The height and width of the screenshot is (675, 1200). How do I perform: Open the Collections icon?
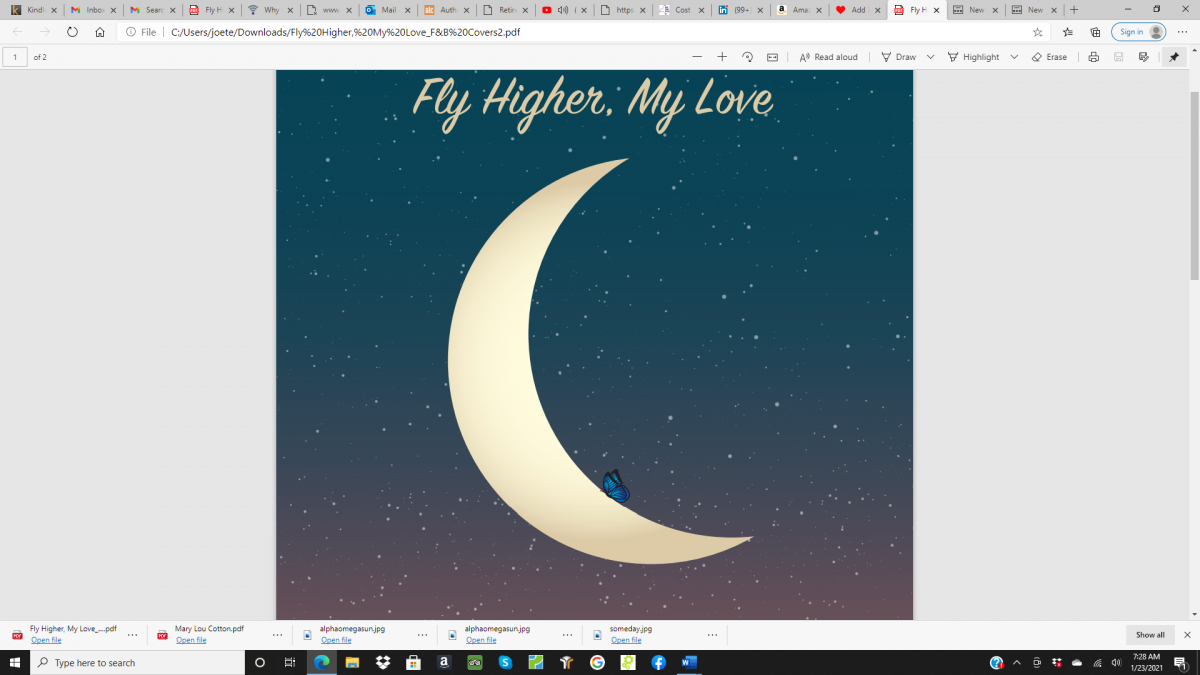[1095, 32]
